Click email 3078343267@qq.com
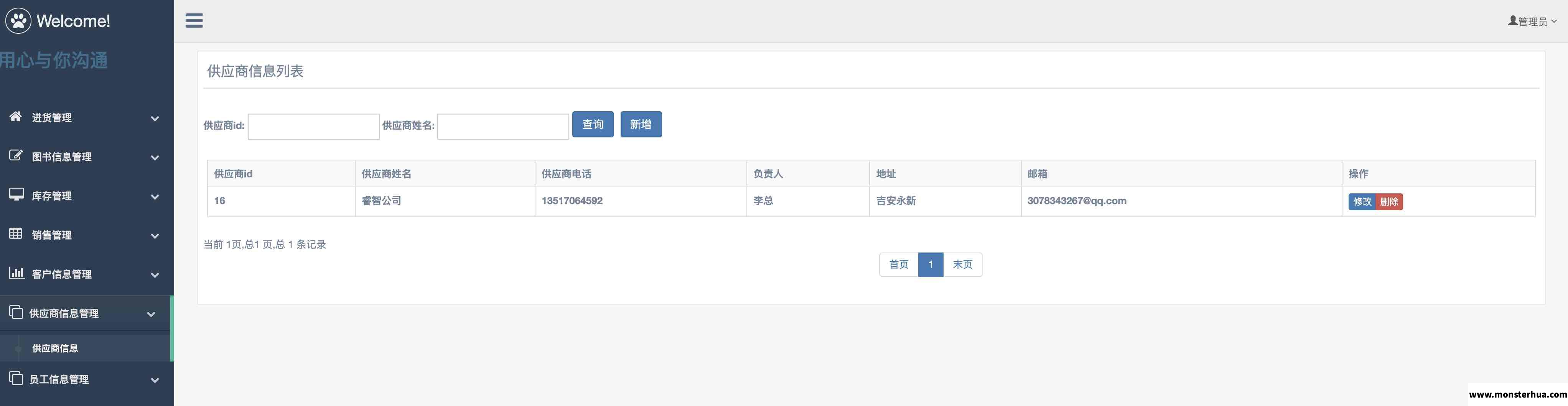Screen dimensions: 1568x406 tap(1077, 201)
